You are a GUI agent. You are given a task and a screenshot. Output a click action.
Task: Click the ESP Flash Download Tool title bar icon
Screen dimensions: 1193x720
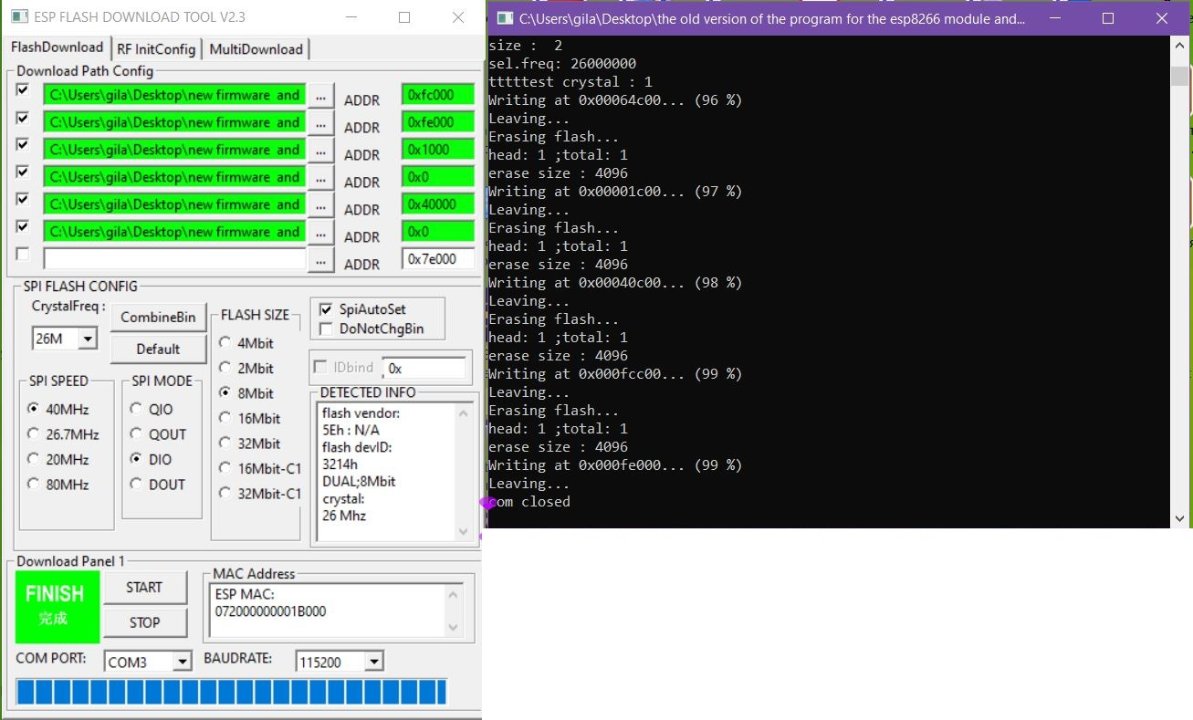tap(20, 17)
